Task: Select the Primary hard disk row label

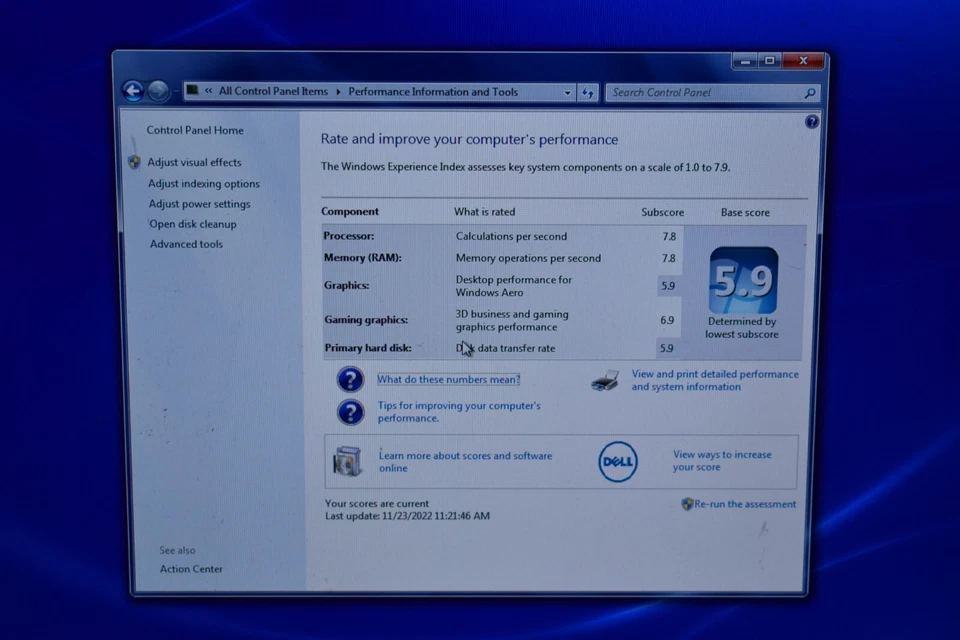Action: click(367, 348)
